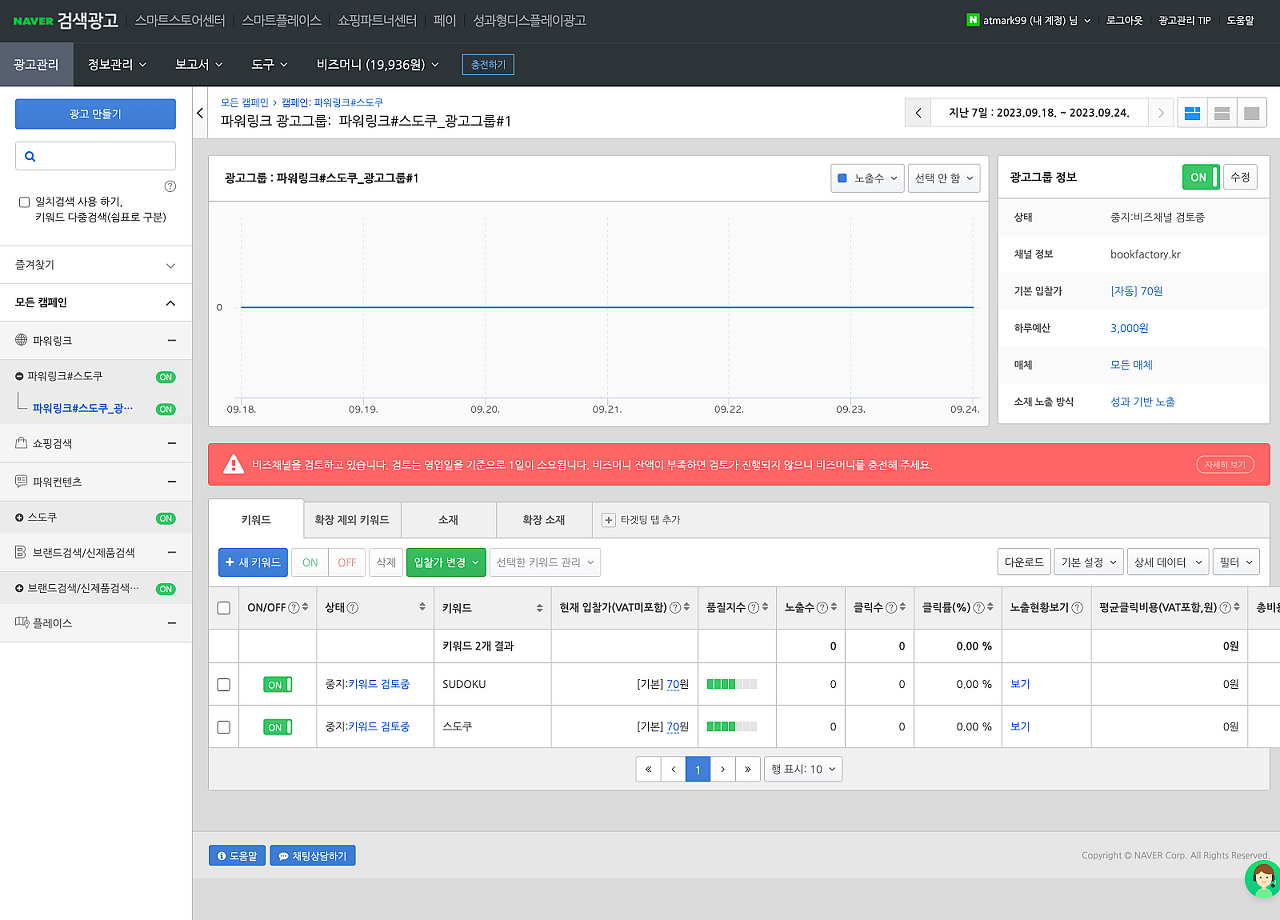
Task: Open the 보고서 menu
Action: pyautogui.click(x=197, y=64)
